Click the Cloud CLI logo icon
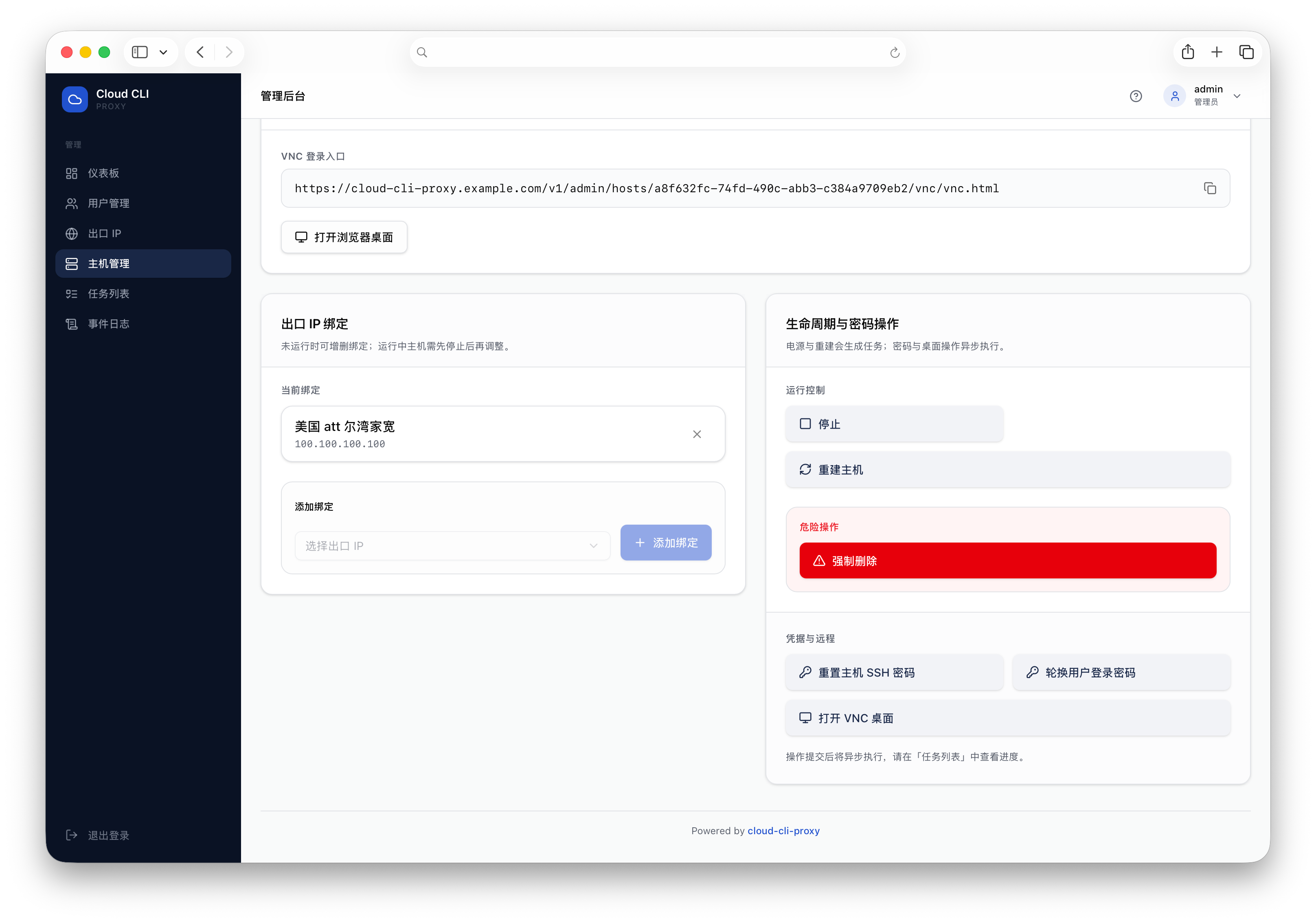The image size is (1316, 923). (75, 99)
